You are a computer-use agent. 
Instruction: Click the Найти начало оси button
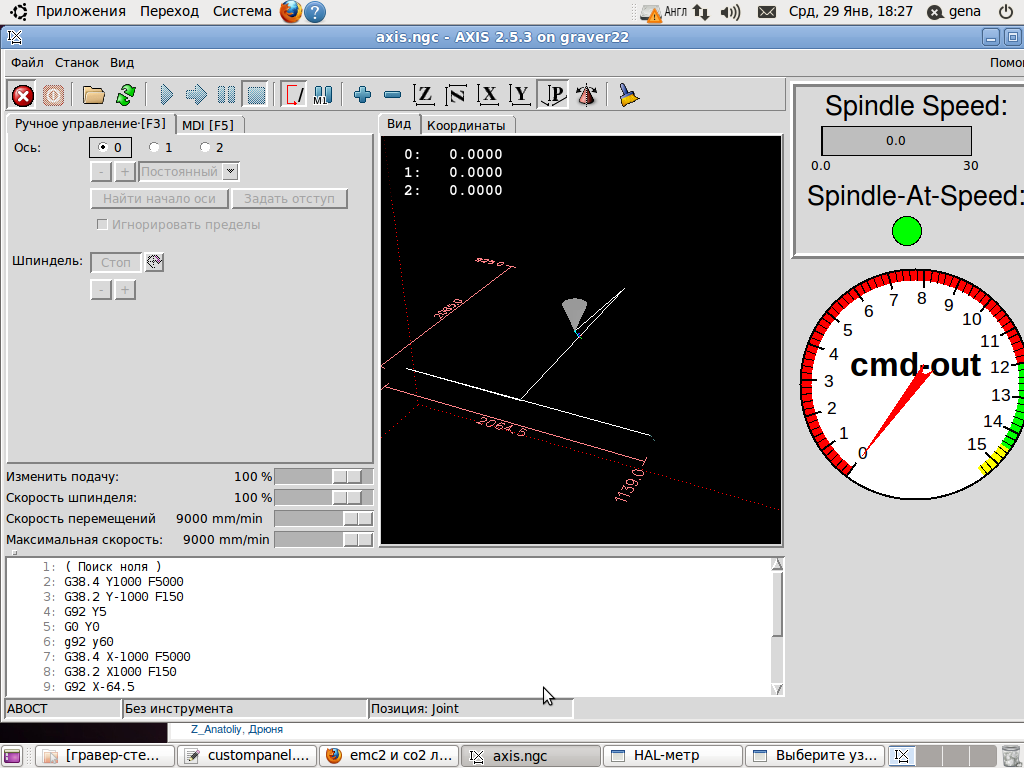coord(159,199)
